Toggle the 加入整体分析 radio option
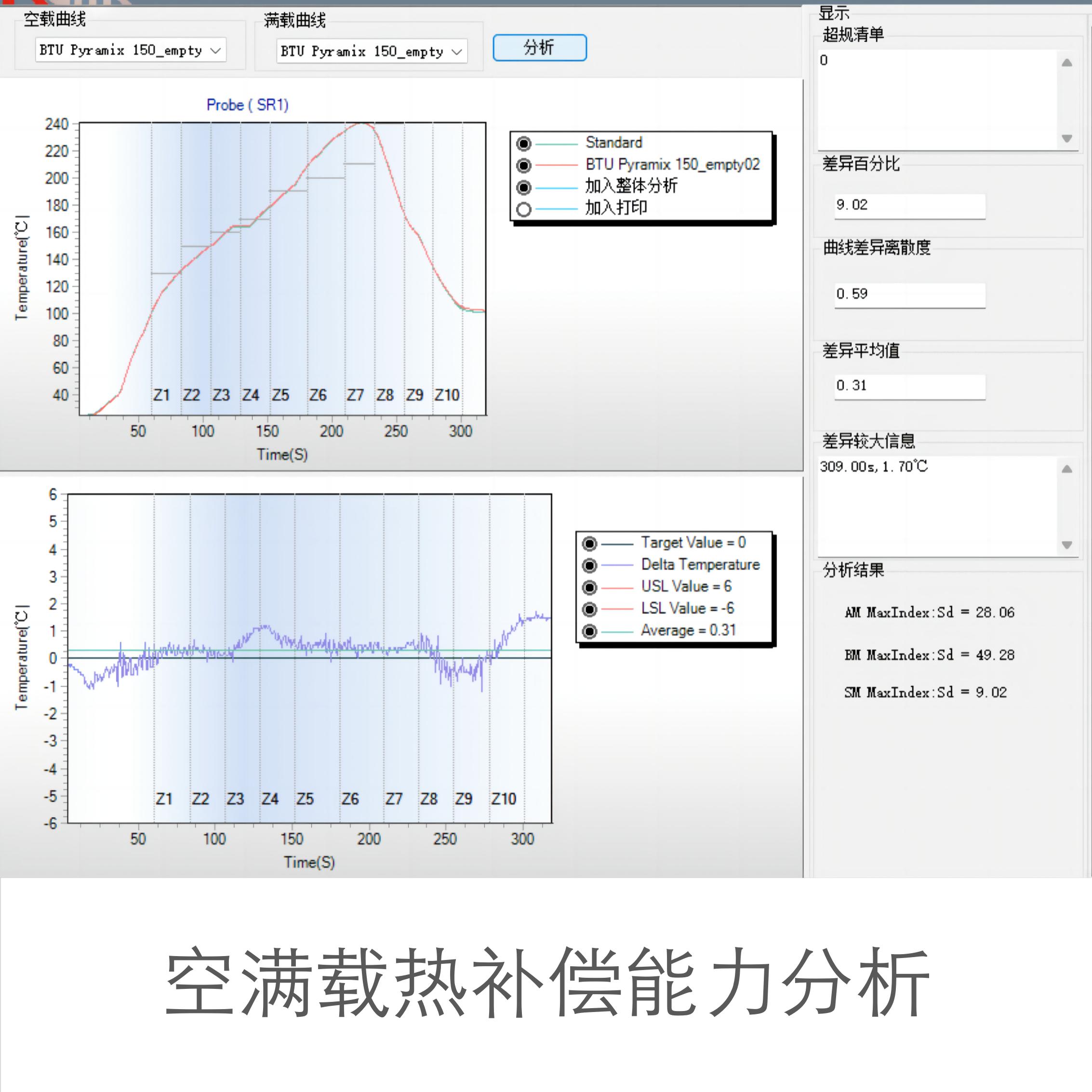1092x1092 pixels. (x=524, y=187)
